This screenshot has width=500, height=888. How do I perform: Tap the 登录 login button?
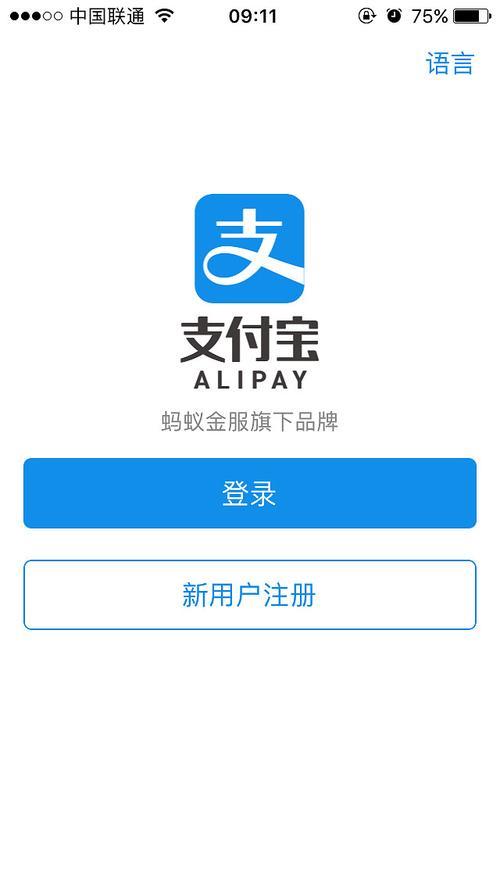tap(250, 493)
